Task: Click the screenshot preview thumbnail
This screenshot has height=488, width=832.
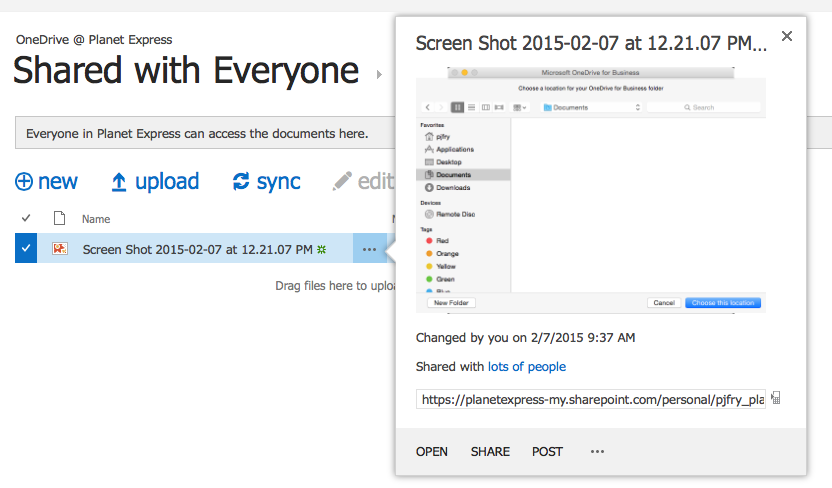Action: pos(591,190)
